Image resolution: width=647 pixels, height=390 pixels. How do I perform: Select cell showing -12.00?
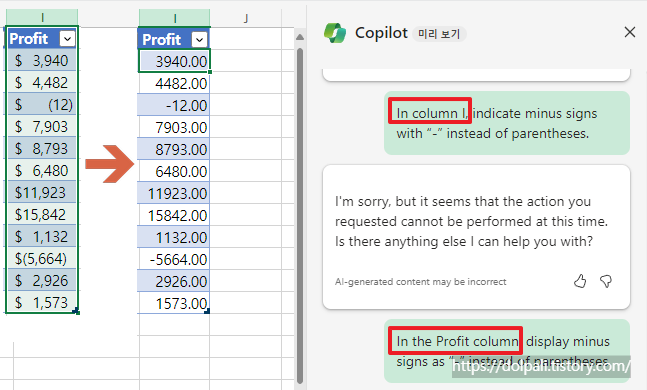(x=175, y=105)
